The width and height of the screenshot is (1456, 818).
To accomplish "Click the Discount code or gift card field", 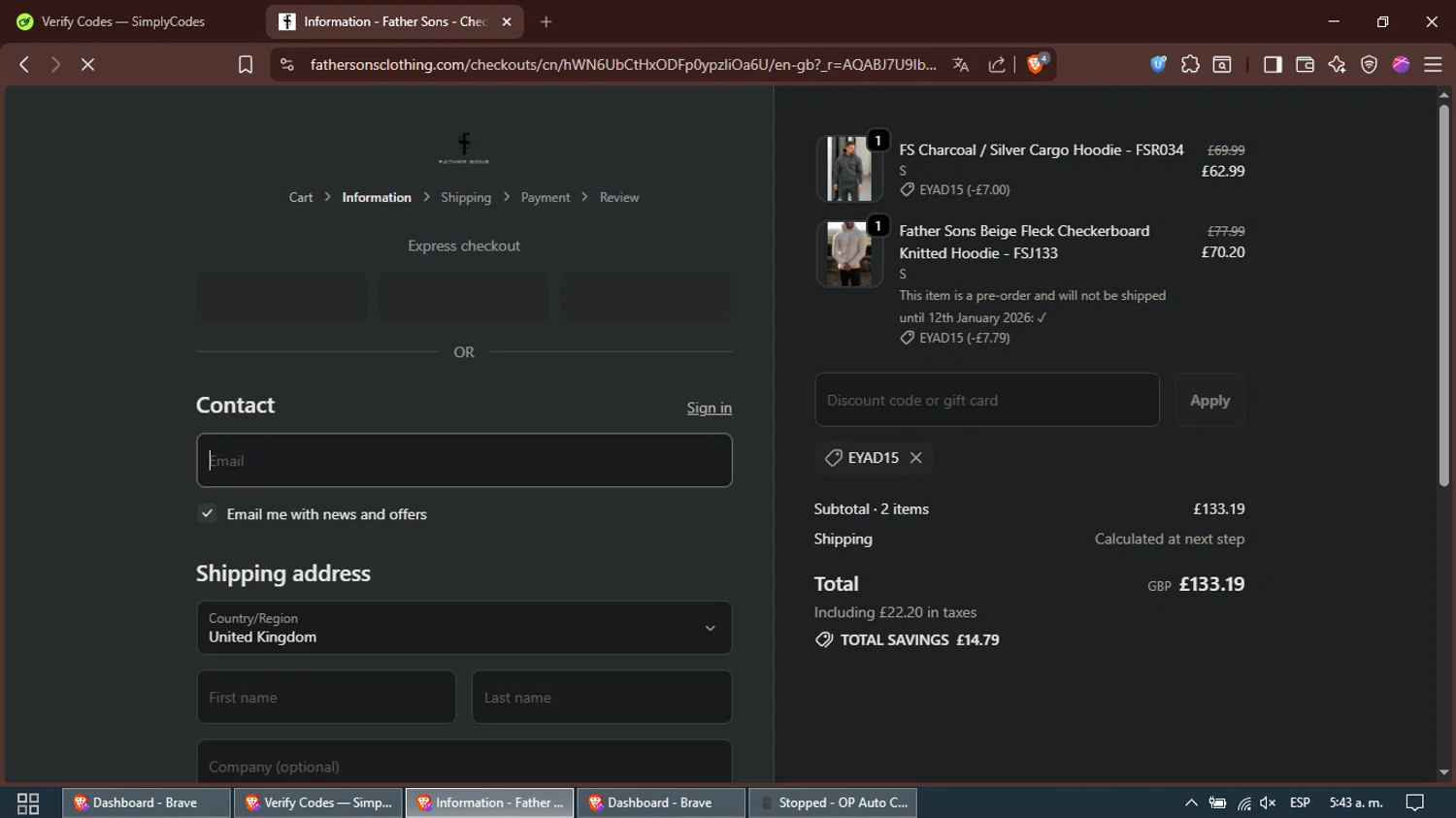I will (987, 400).
